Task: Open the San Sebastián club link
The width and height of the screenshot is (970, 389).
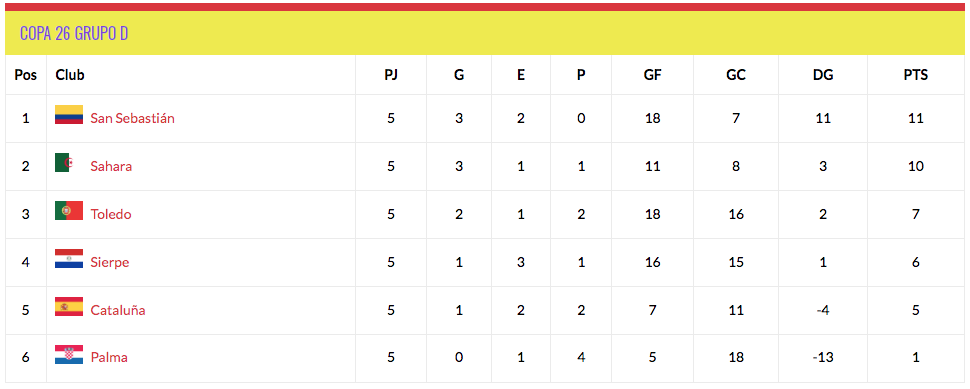Action: [x=132, y=118]
